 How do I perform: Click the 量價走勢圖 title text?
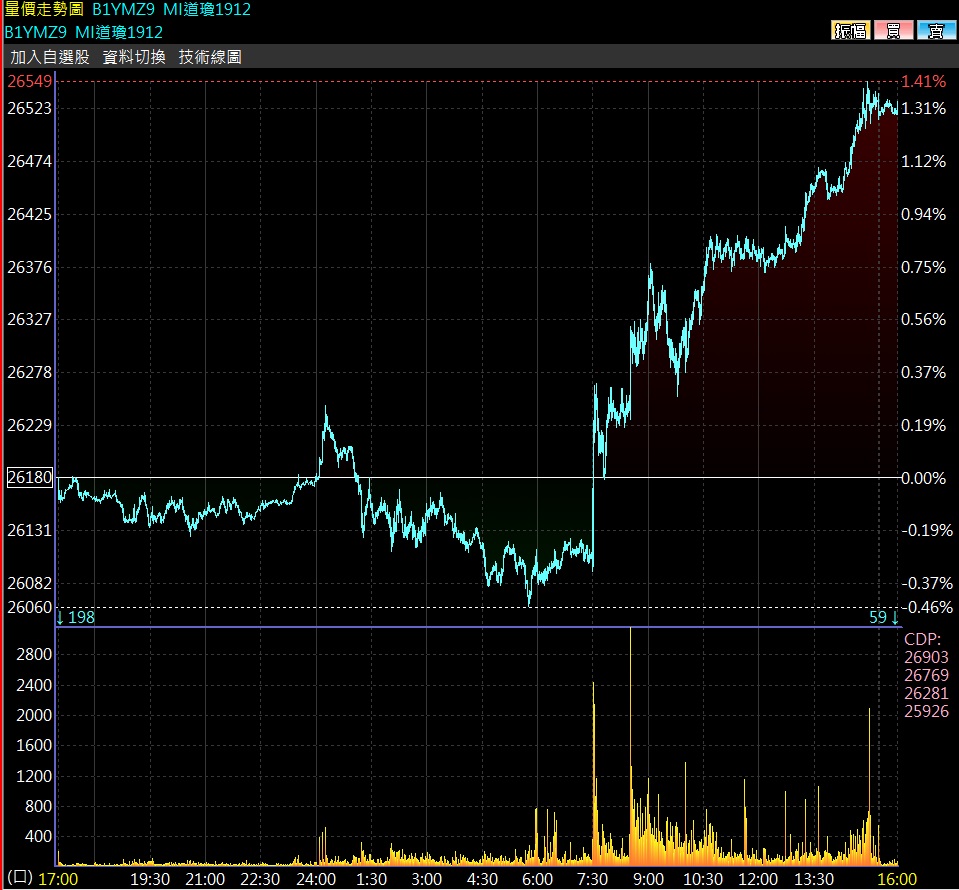44,9
